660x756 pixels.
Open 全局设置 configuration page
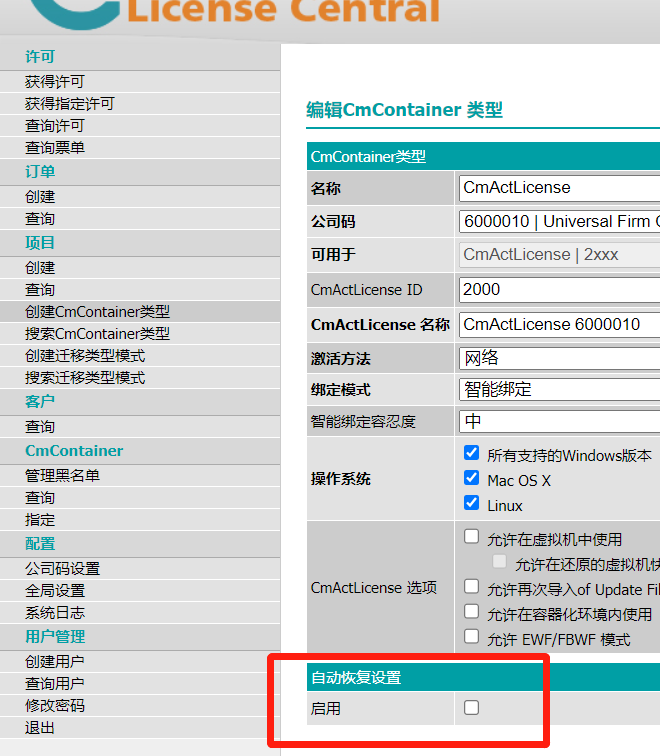pyautogui.click(x=54, y=591)
